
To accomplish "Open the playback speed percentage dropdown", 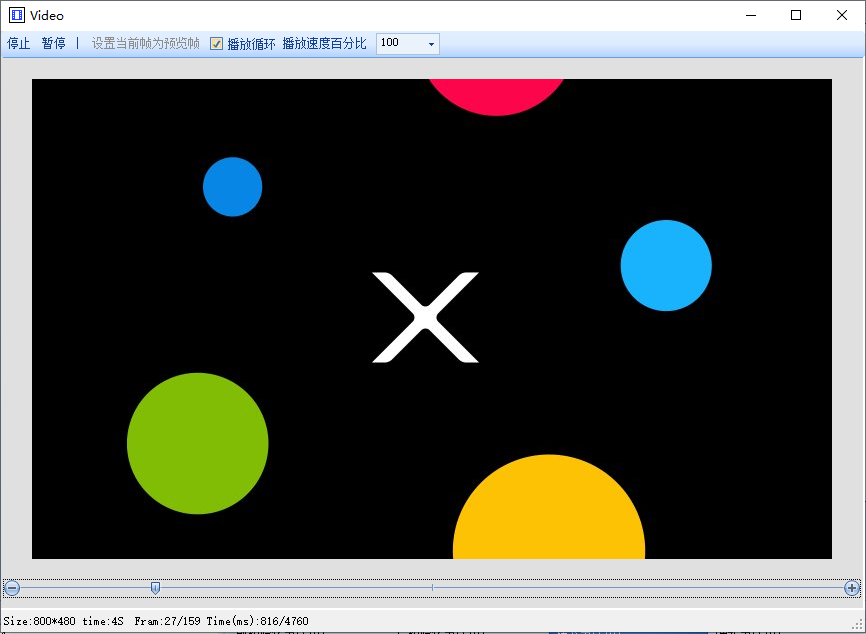I will click(x=432, y=43).
